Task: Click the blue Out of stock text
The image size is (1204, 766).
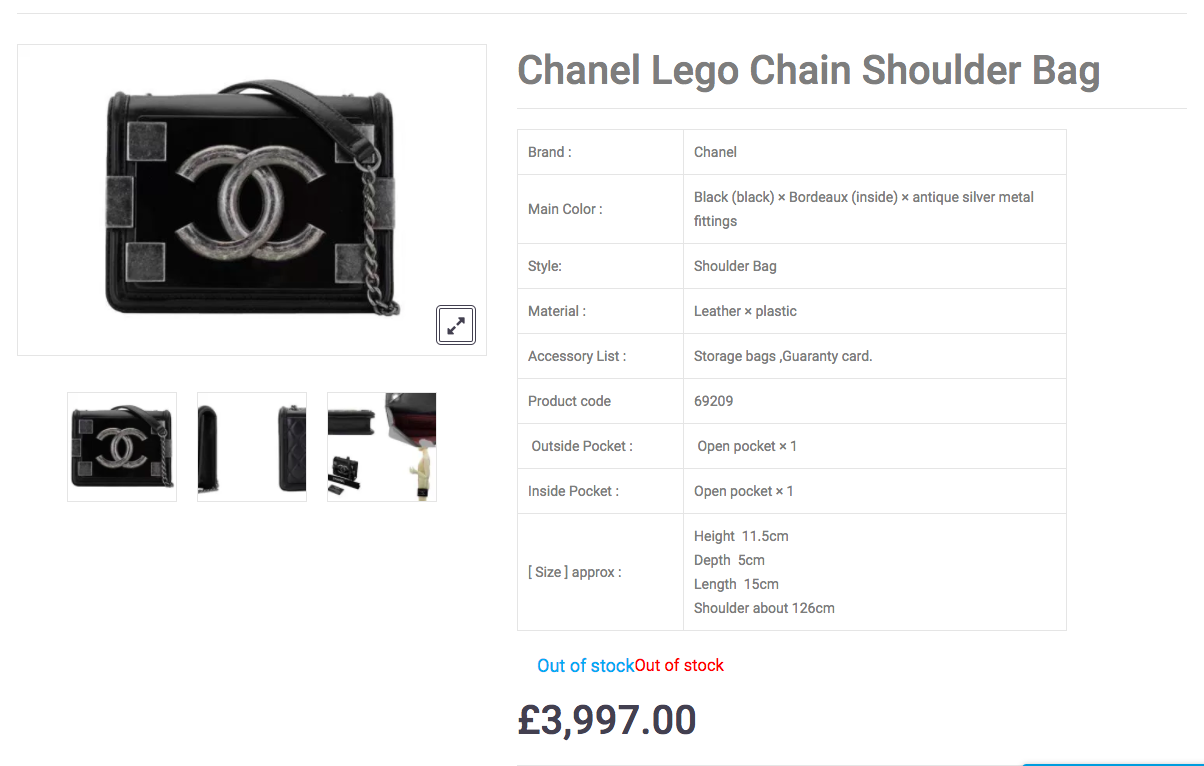Action: pos(585,666)
